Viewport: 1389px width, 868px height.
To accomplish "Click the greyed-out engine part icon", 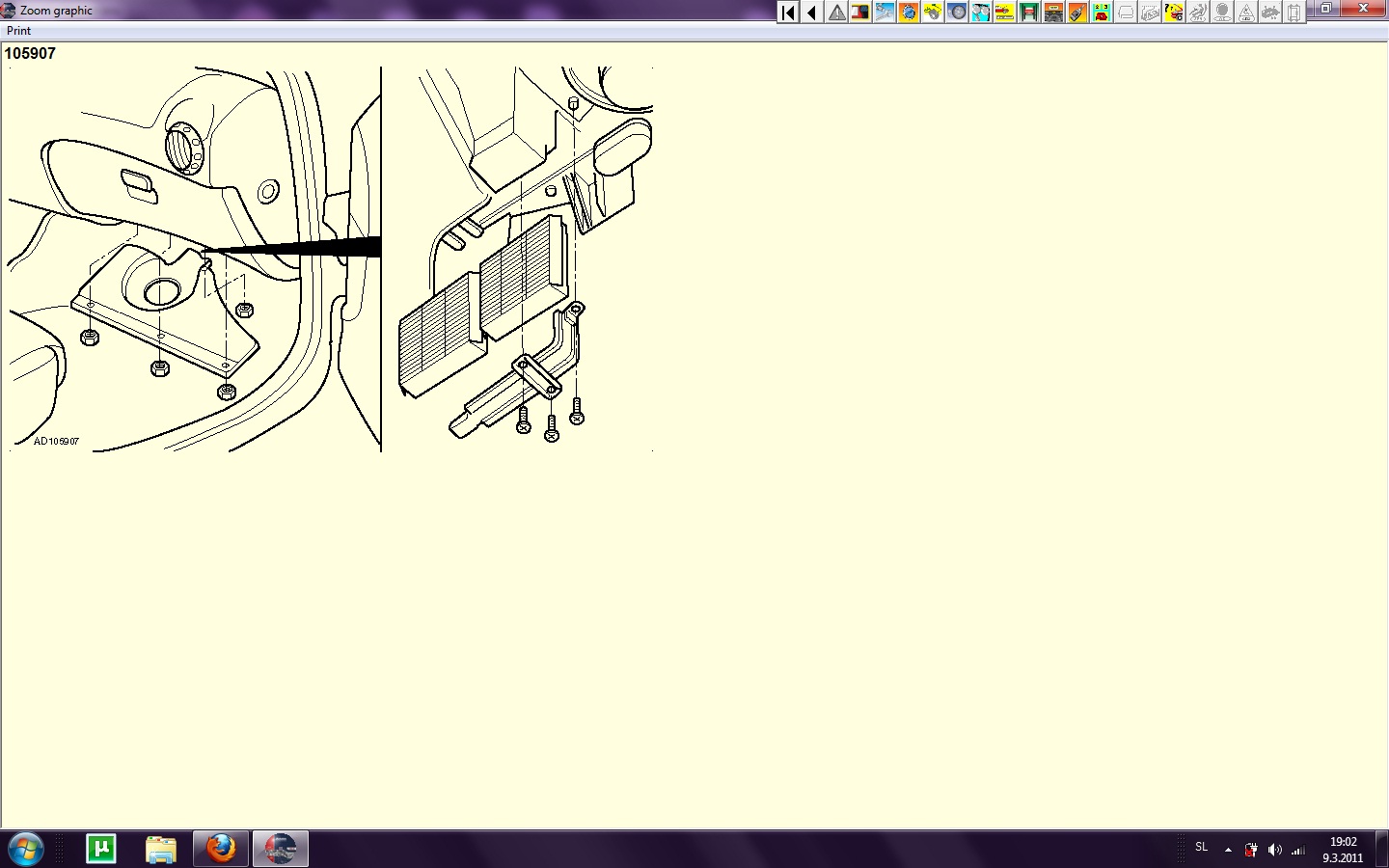I will click(1270, 12).
